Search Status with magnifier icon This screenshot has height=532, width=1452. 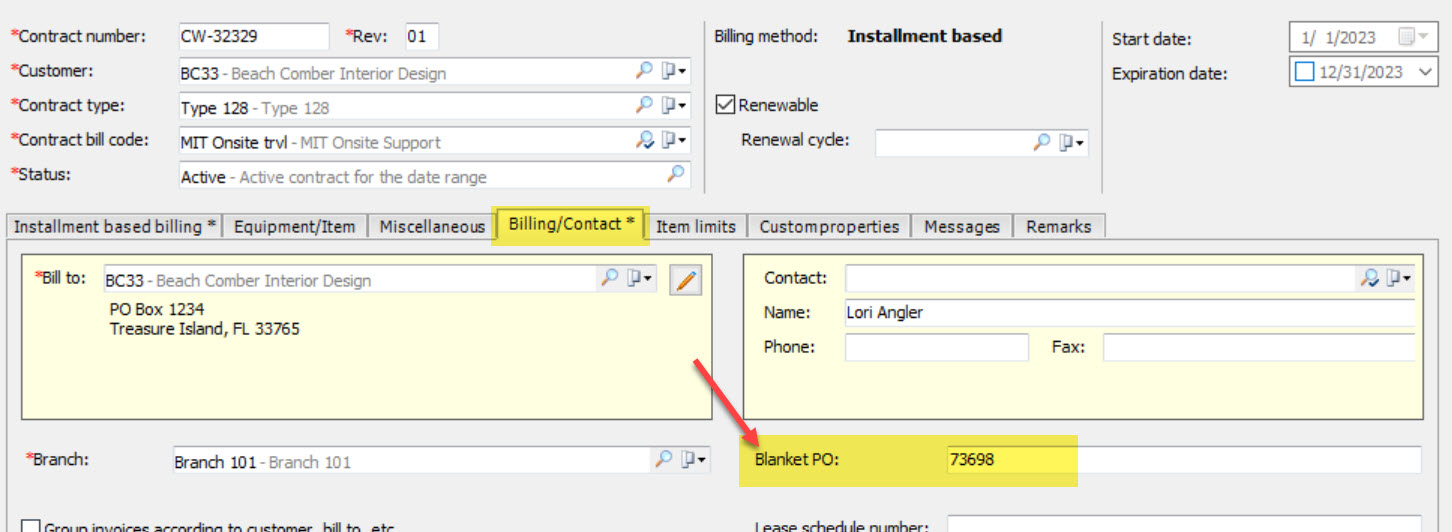coord(677,174)
